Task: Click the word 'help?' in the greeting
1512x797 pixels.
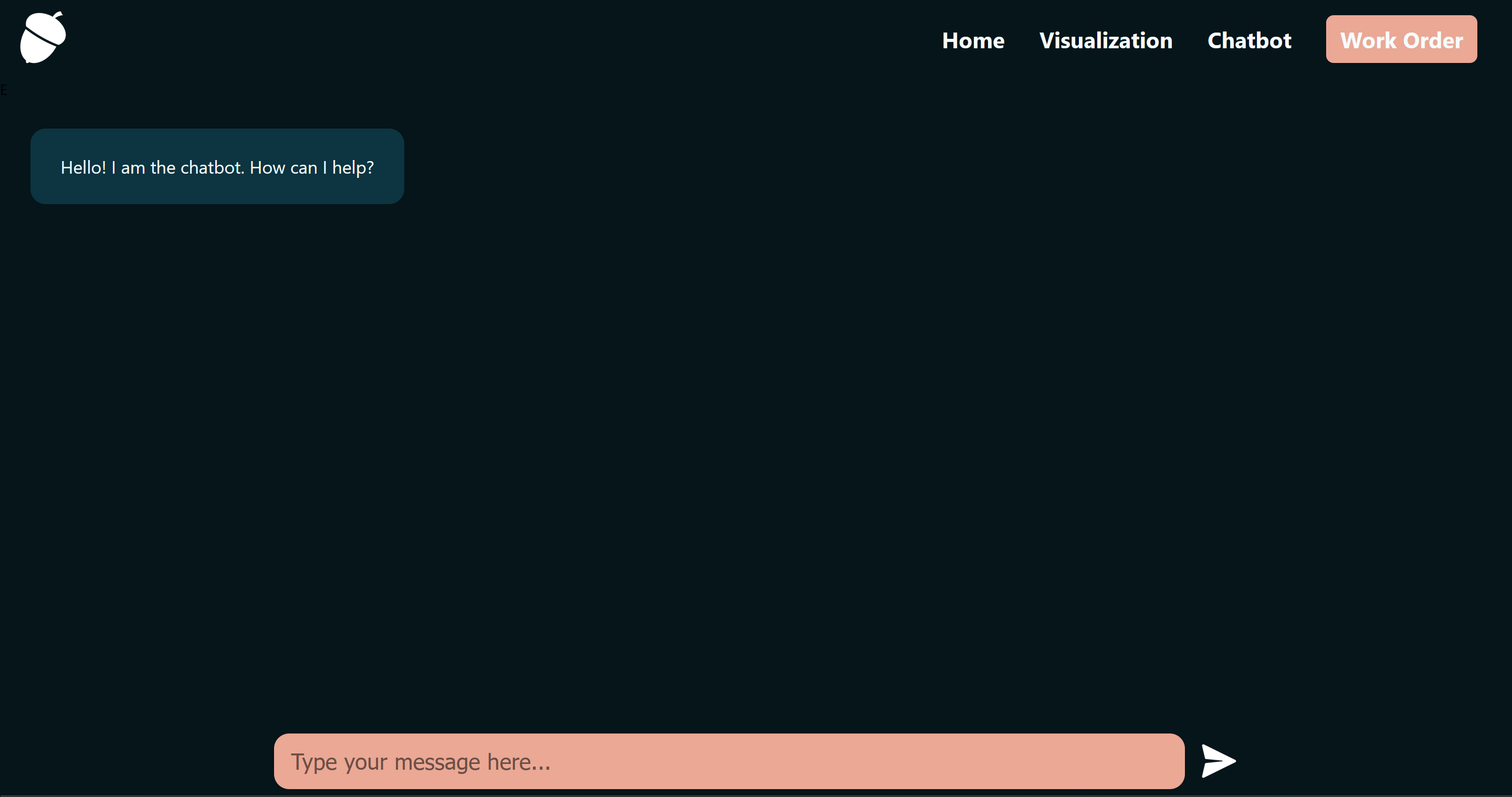Action: (x=353, y=168)
